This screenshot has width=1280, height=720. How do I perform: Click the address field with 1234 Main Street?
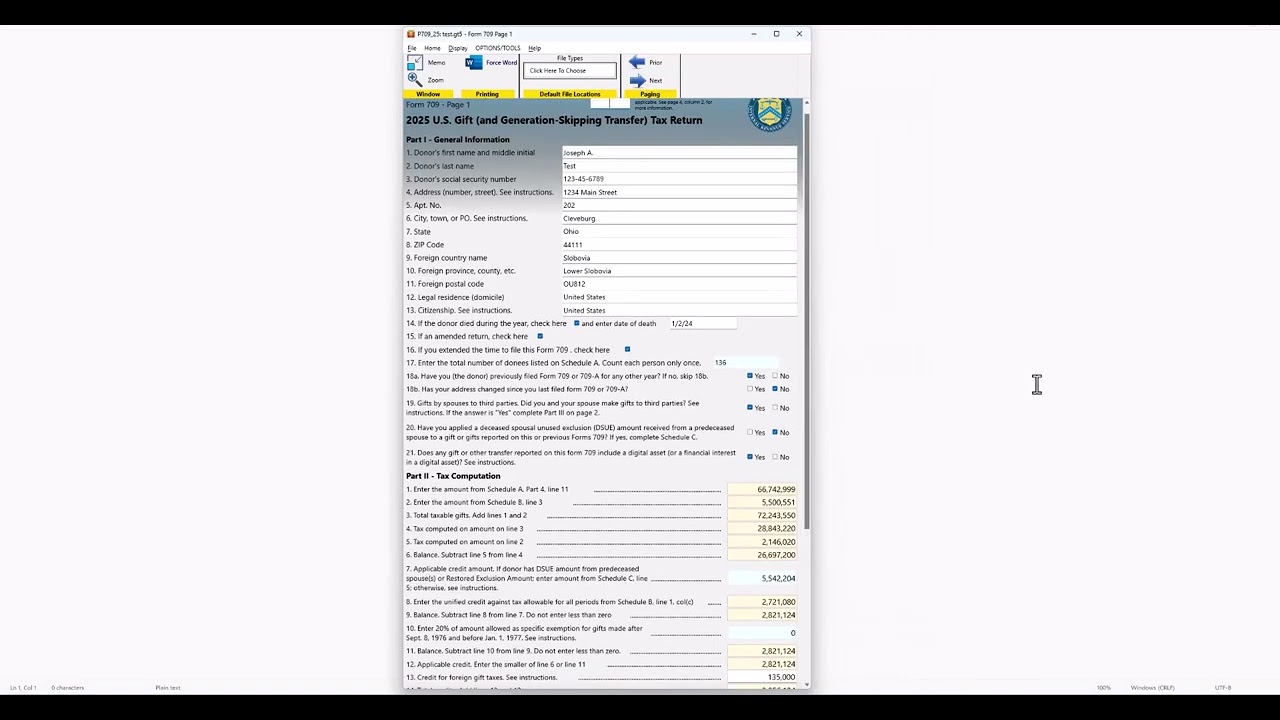coord(679,192)
